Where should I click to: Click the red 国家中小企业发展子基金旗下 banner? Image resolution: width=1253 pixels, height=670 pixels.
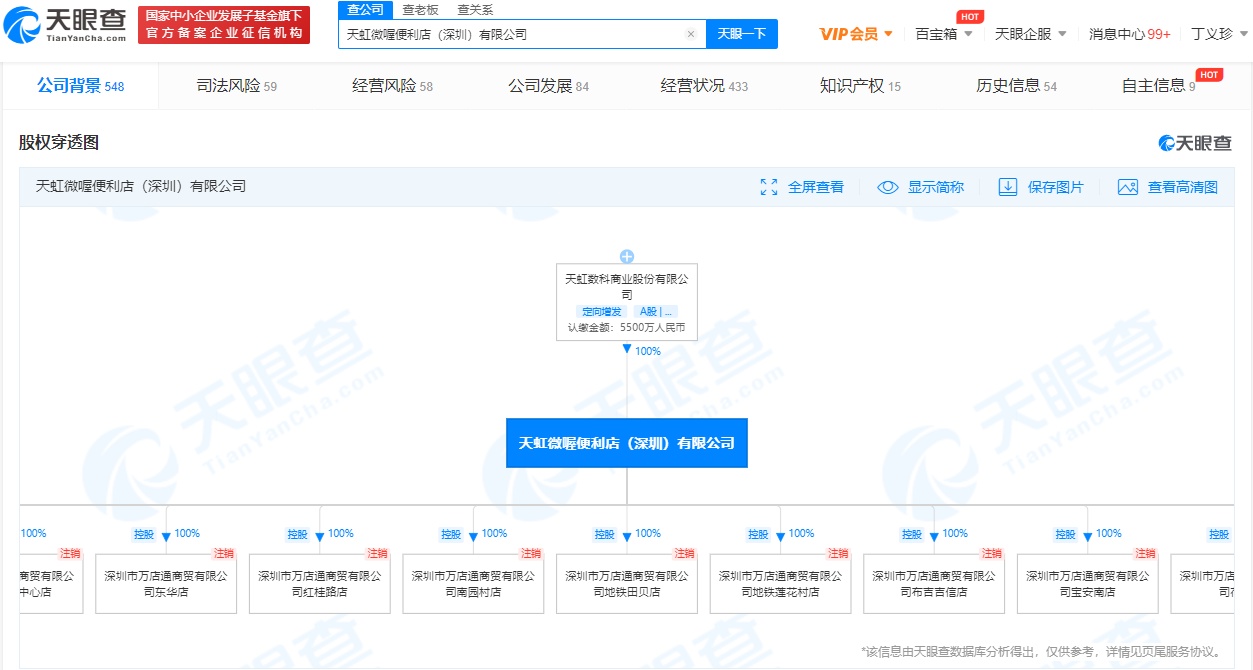click(x=224, y=25)
